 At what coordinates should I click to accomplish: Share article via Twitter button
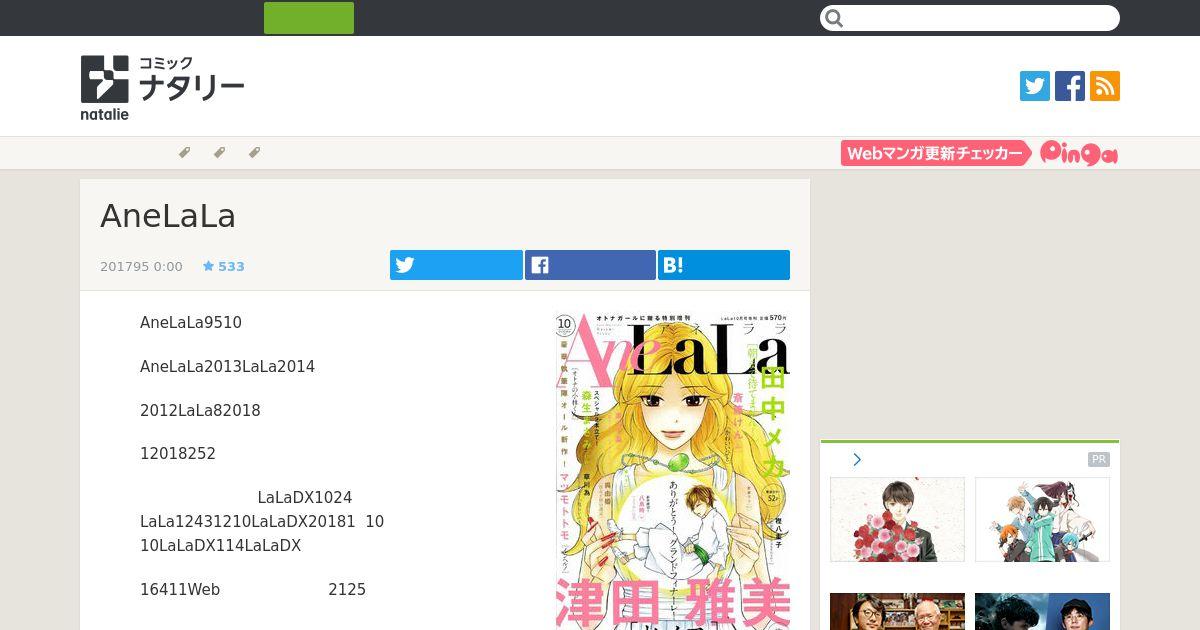[x=456, y=265]
